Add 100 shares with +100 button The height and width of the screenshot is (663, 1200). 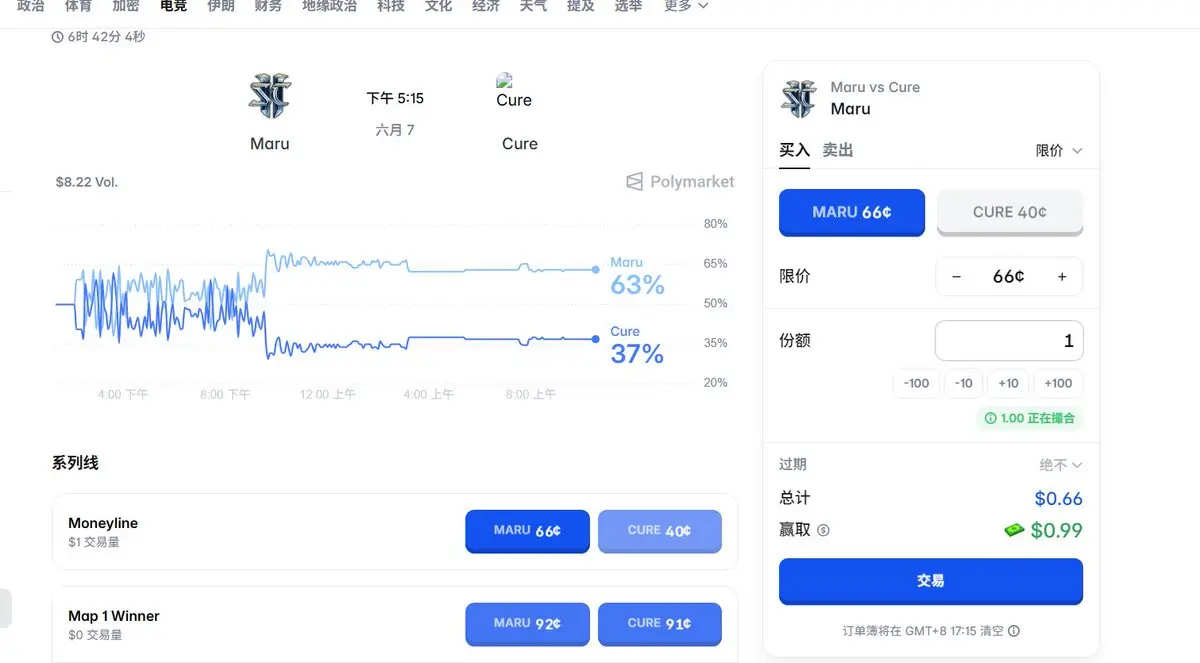[x=1058, y=383]
